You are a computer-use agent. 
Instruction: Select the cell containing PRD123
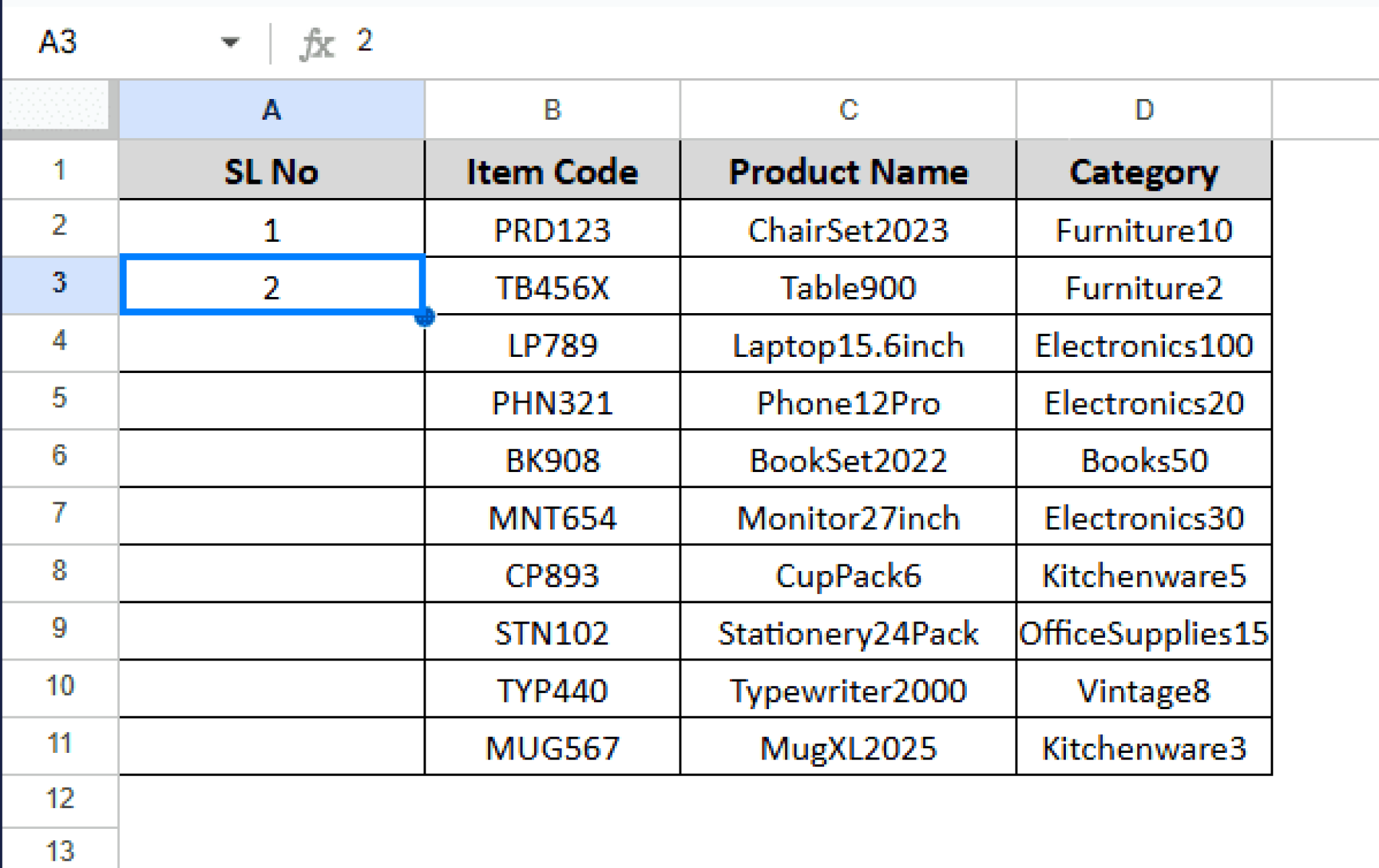[552, 229]
